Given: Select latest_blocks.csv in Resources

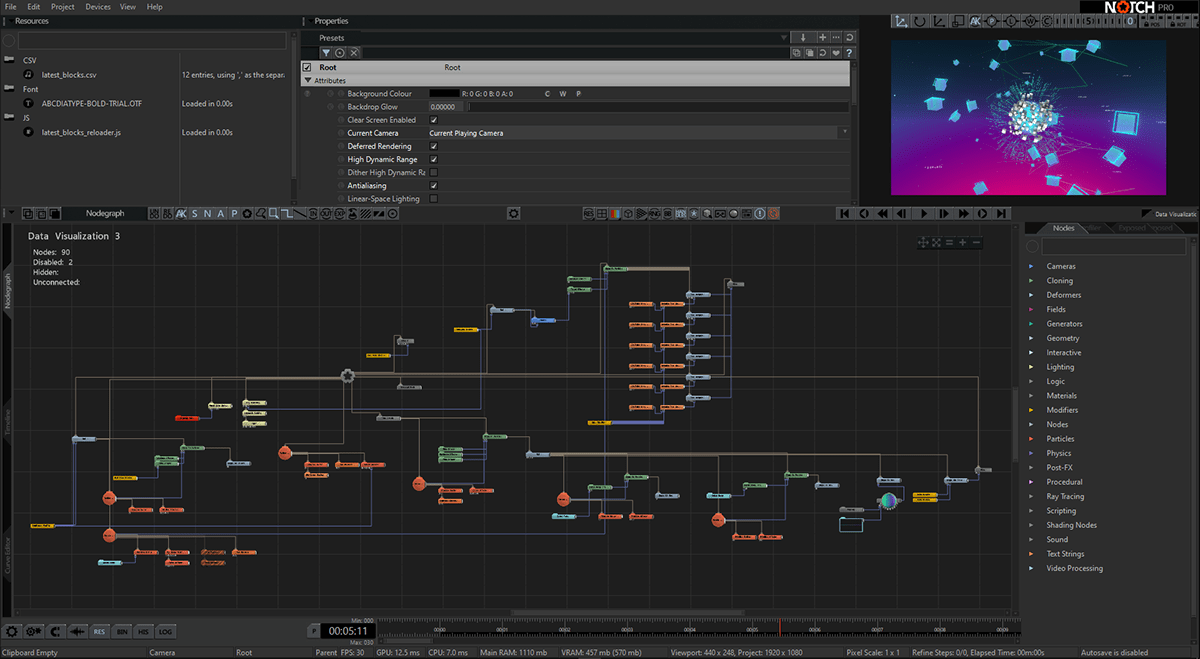Looking at the screenshot, I should coord(69,75).
